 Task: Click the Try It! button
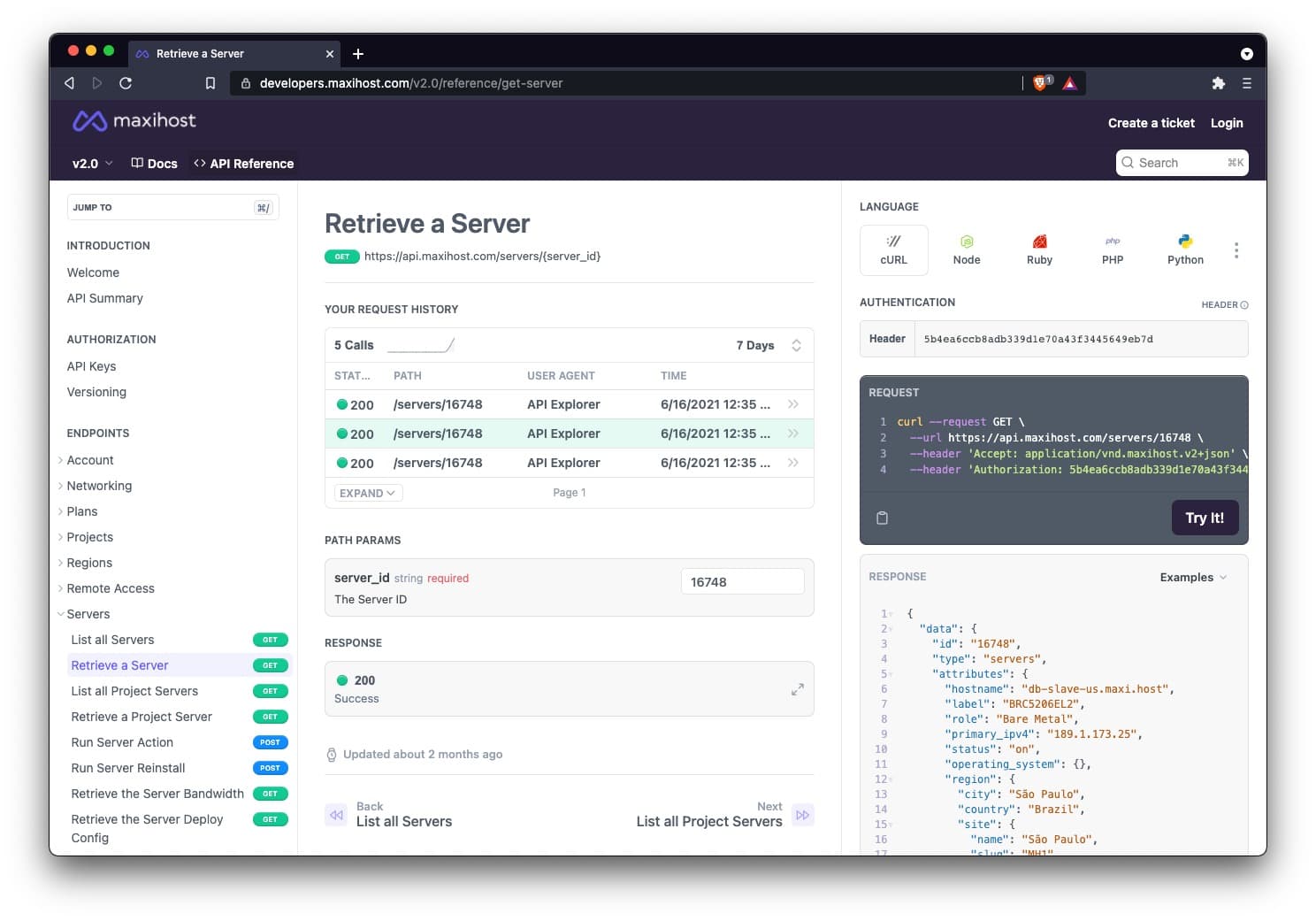tap(1205, 518)
